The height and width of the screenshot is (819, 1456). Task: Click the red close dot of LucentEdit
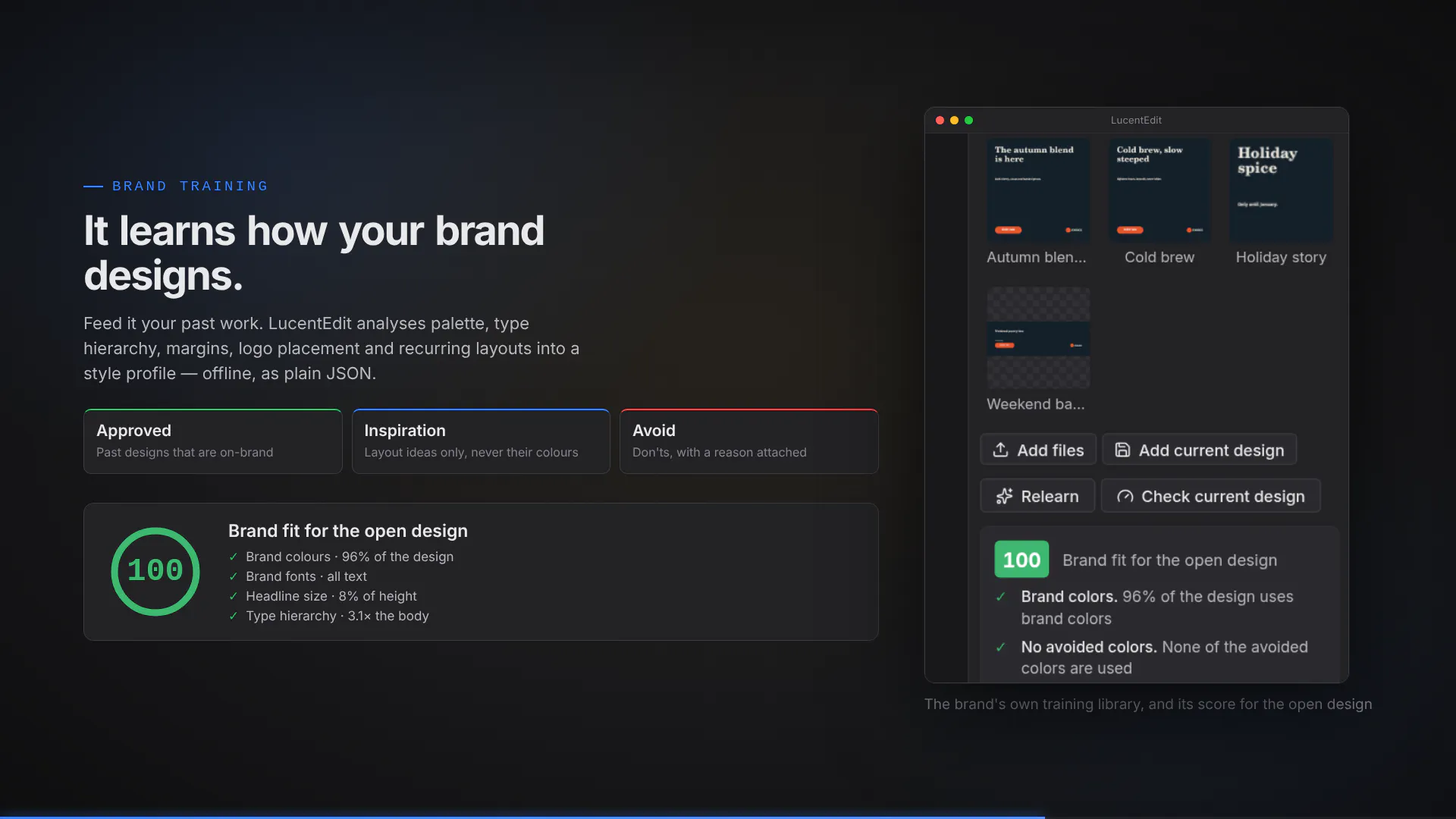pyautogui.click(x=940, y=120)
